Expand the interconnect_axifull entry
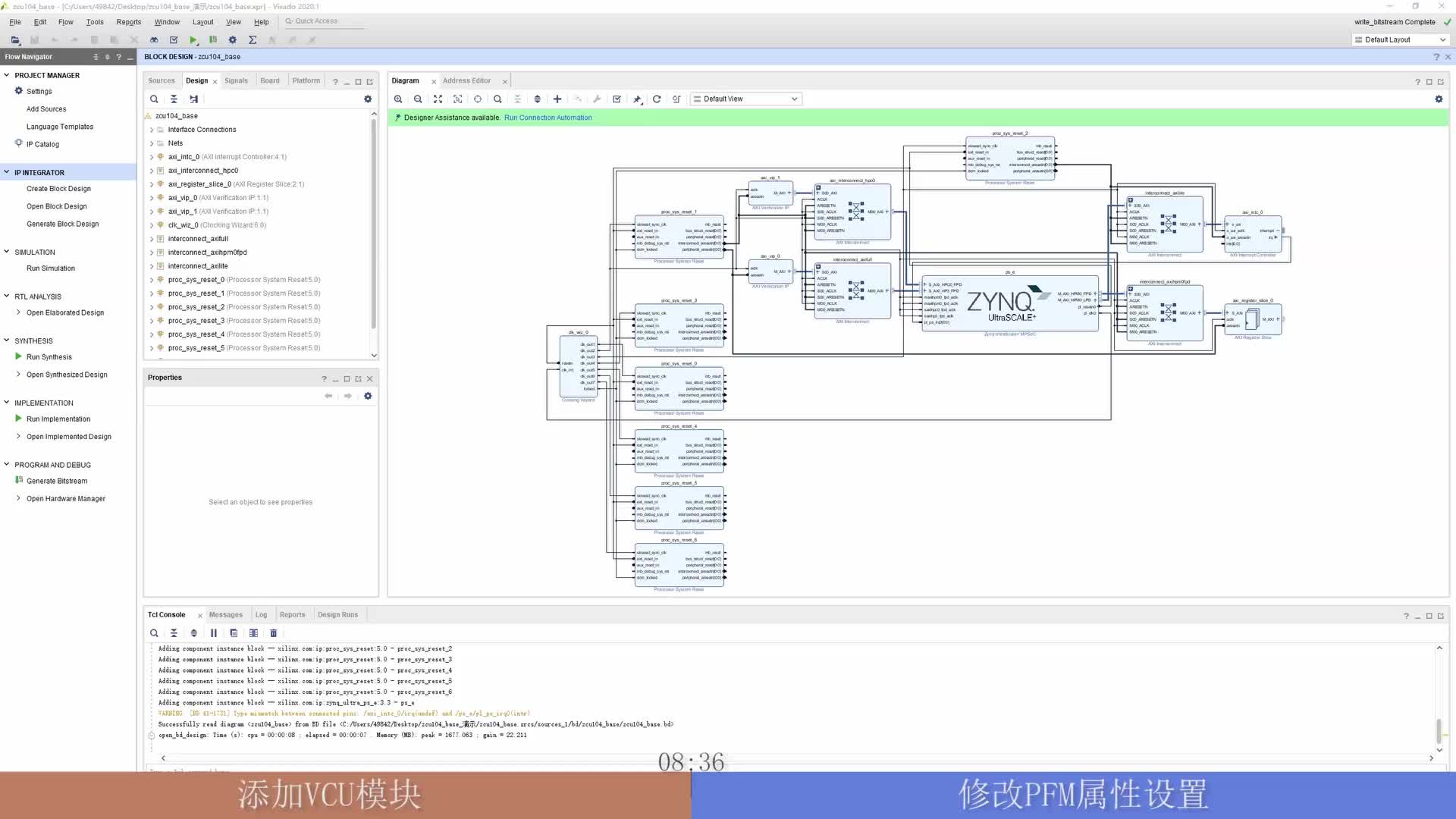The height and width of the screenshot is (819, 1456). (152, 238)
